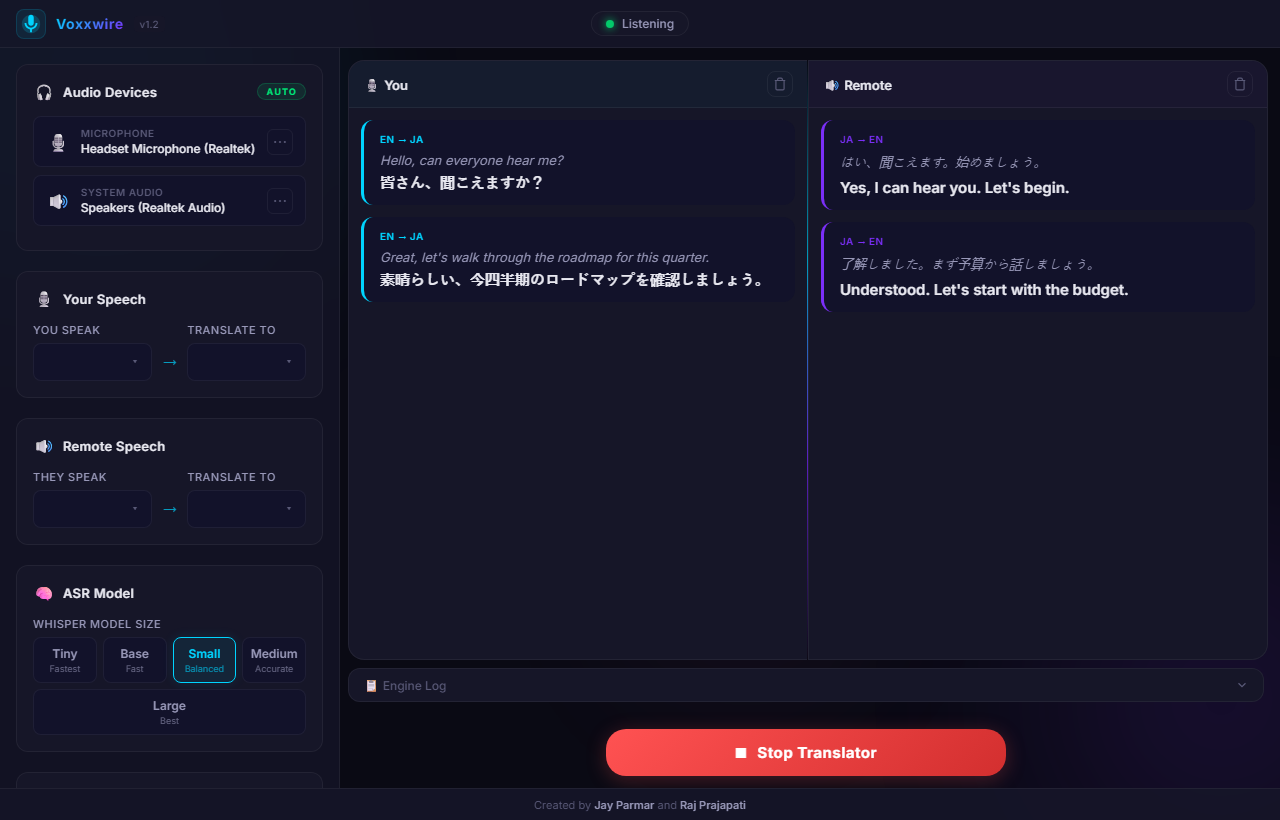
Task: Click the Stop Translator button
Action: click(x=806, y=753)
